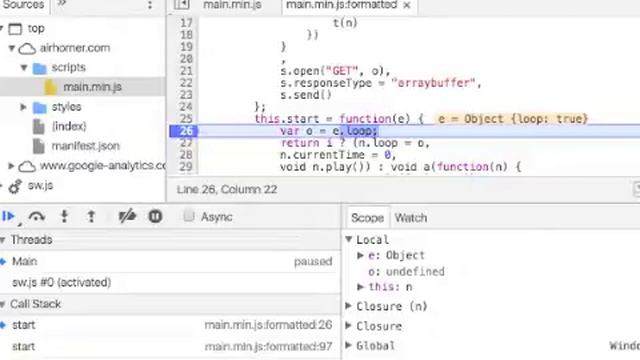640x360 pixels.
Task: Step over next function call
Action: tap(37, 217)
